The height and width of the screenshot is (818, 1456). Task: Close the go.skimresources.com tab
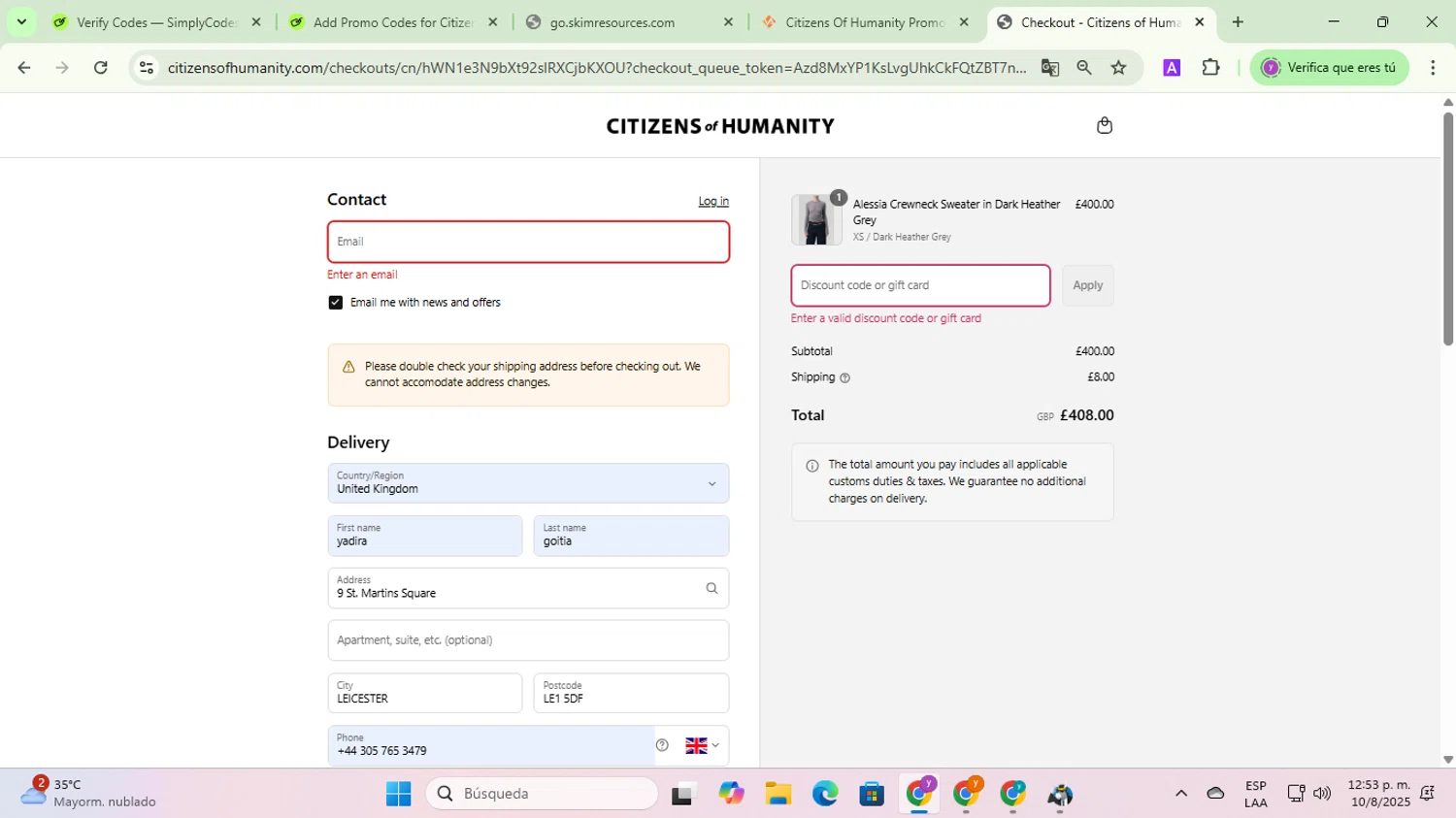[x=728, y=22]
